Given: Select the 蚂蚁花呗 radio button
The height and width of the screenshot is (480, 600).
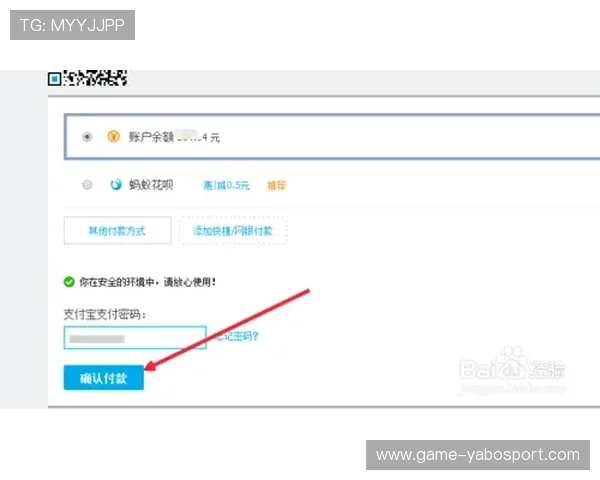Looking at the screenshot, I should coord(87,185).
